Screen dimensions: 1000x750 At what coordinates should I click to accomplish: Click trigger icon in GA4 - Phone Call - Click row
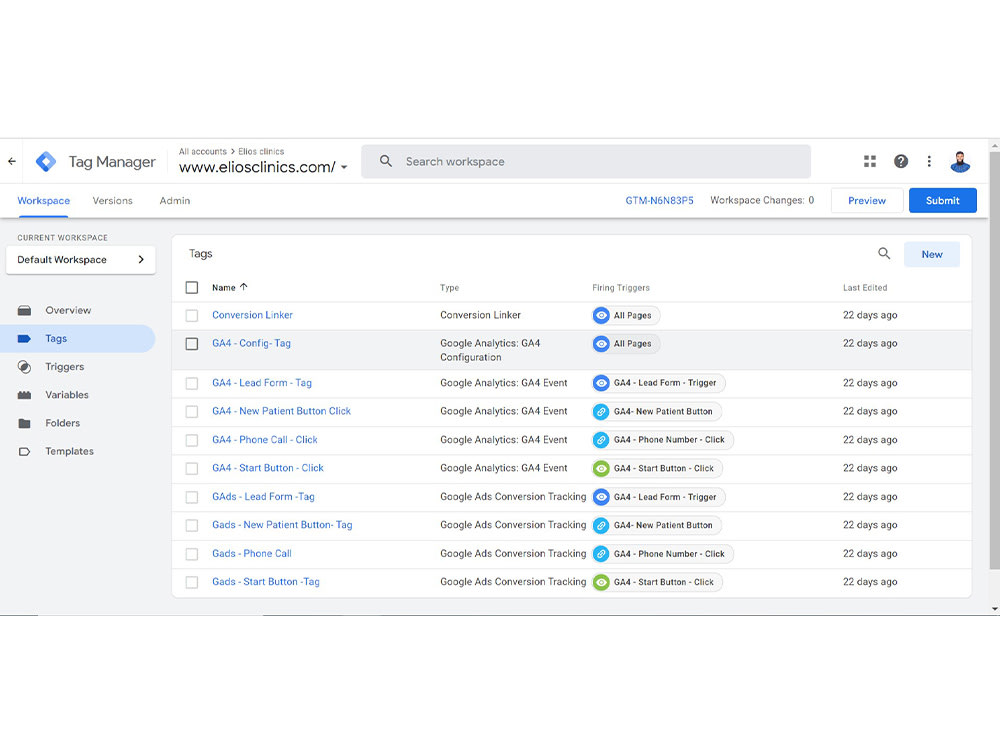[601, 439]
